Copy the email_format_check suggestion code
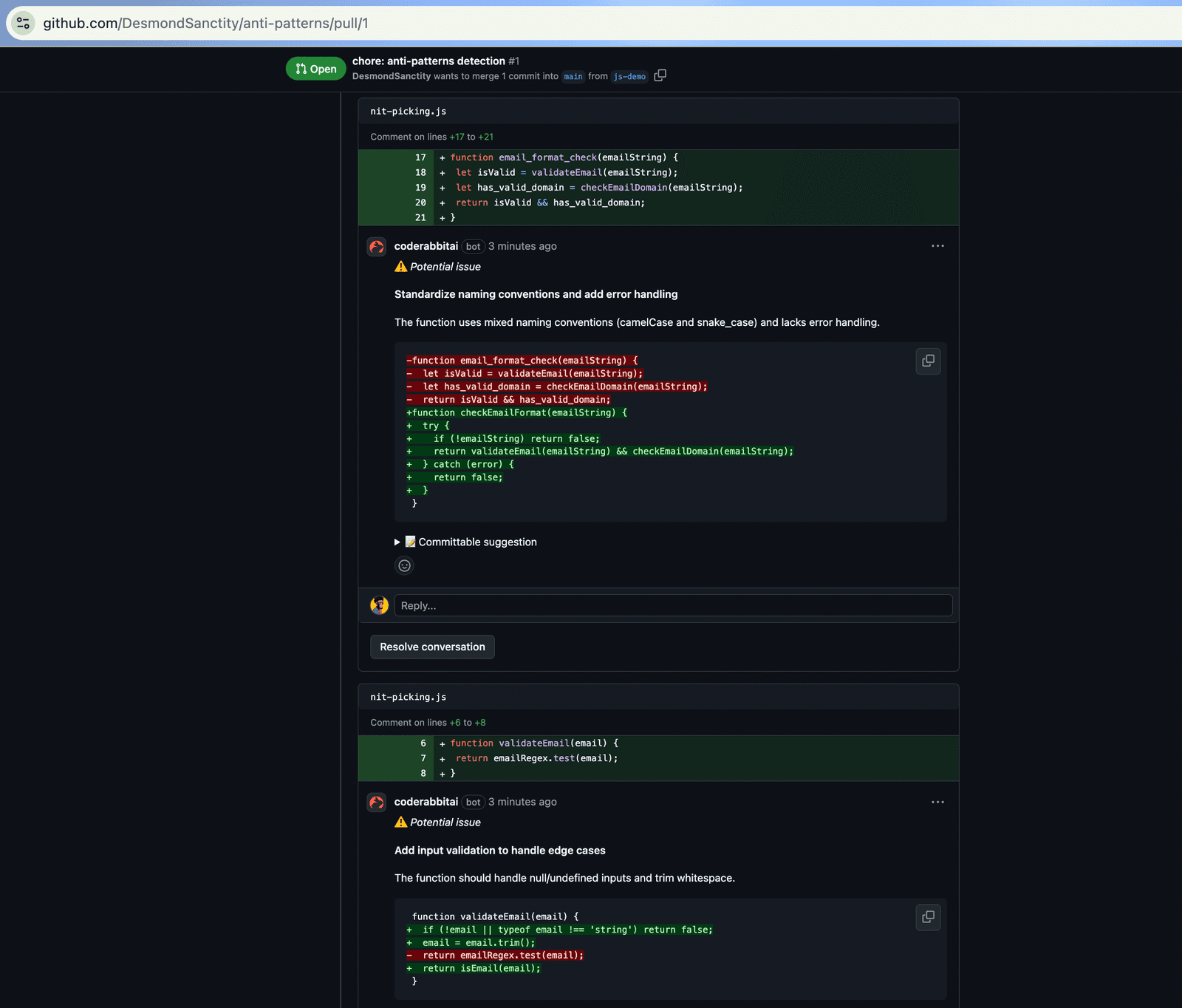The image size is (1182, 1008). 928,361
